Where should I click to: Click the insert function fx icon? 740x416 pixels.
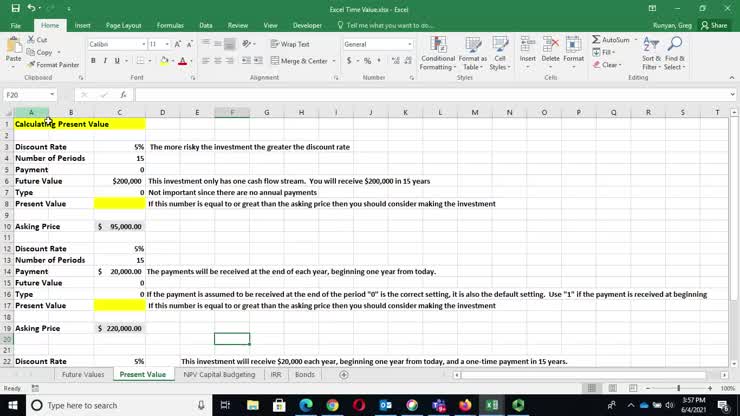123,94
